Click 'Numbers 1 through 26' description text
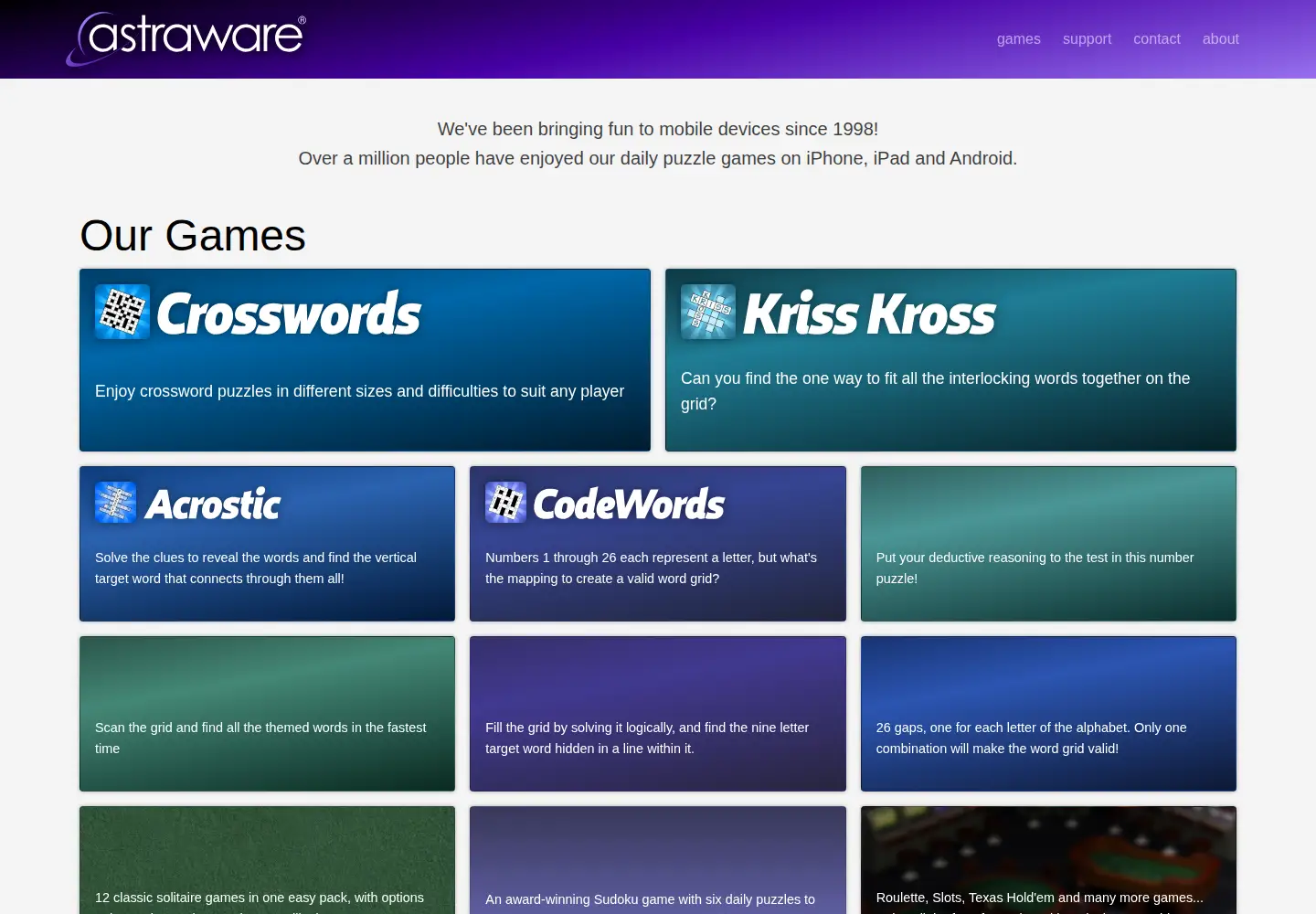Image resolution: width=1316 pixels, height=914 pixels. tap(651, 568)
